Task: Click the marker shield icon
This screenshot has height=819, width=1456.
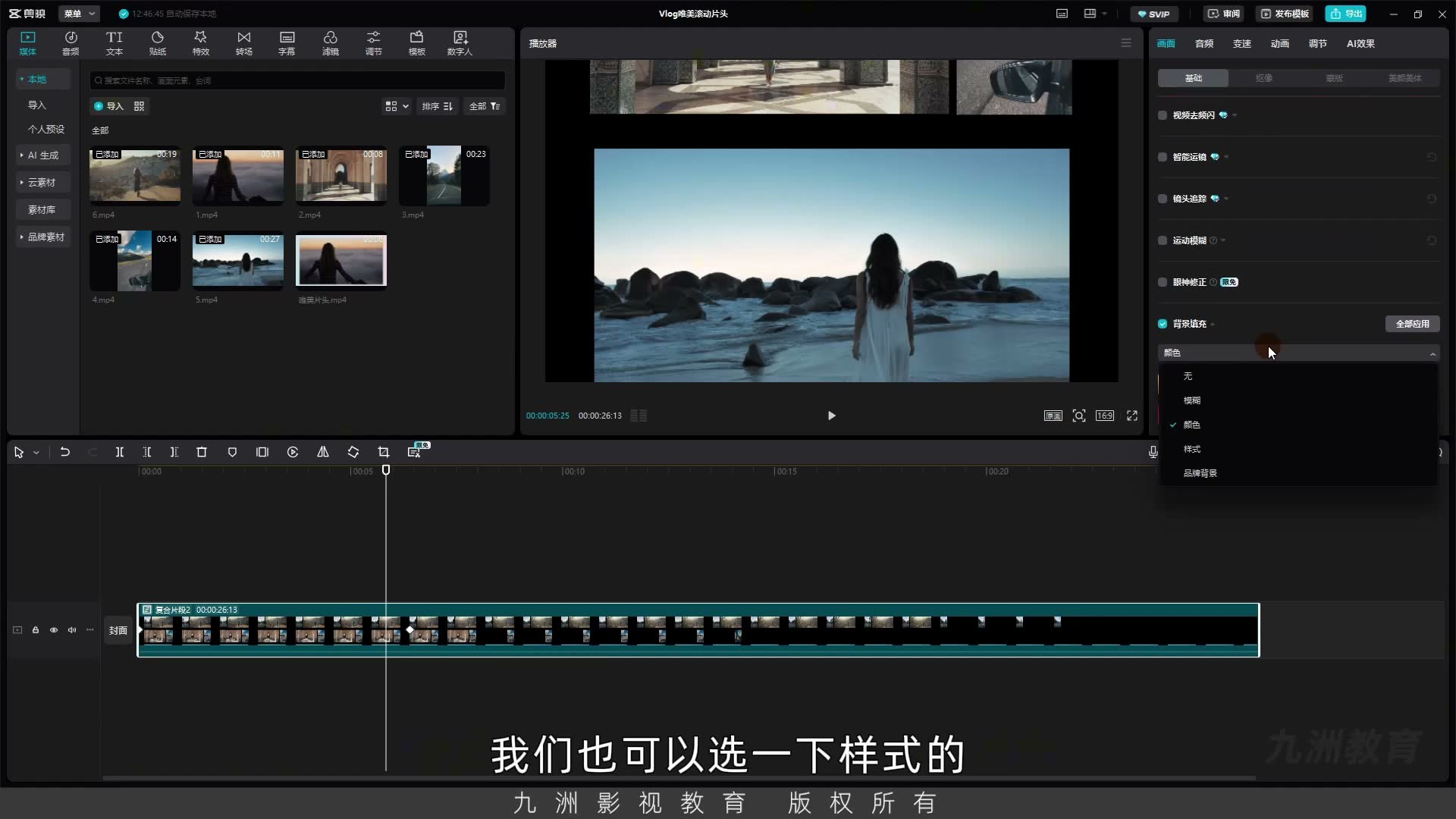Action: pyautogui.click(x=232, y=452)
